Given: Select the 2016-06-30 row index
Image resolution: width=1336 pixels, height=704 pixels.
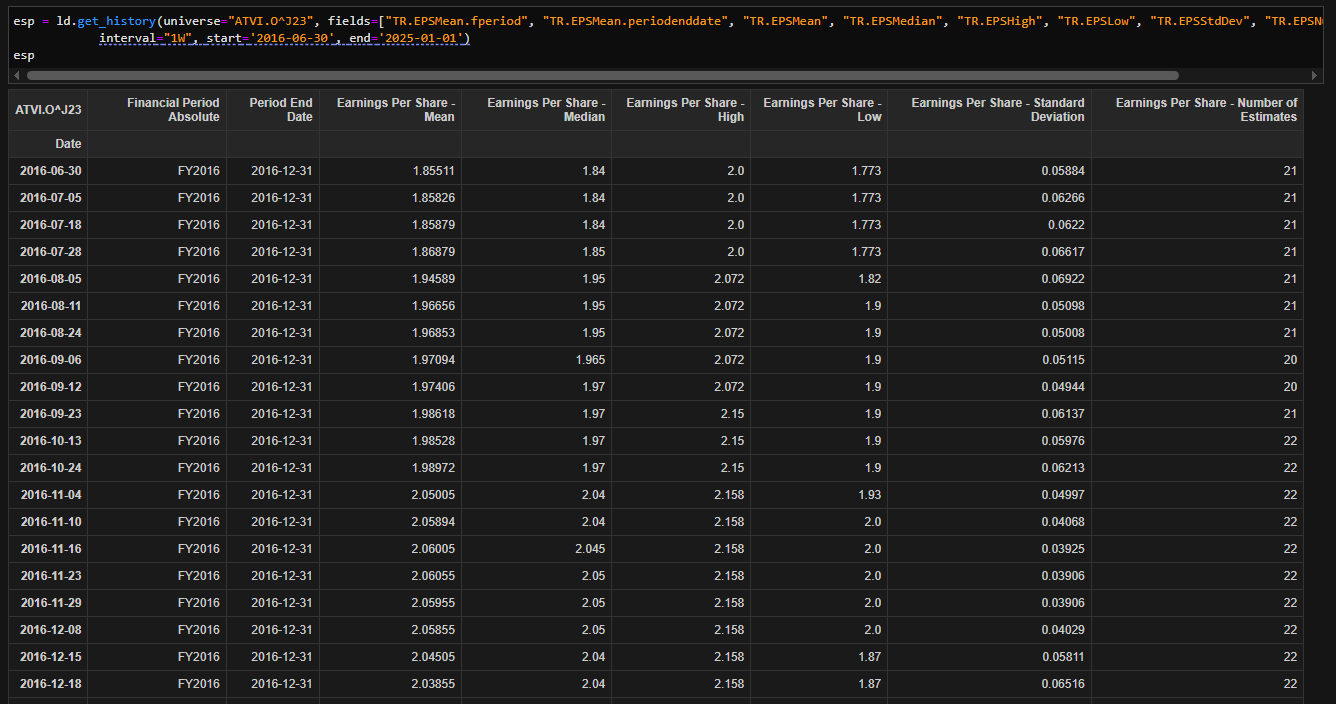Looking at the screenshot, I should pyautogui.click(x=51, y=171).
